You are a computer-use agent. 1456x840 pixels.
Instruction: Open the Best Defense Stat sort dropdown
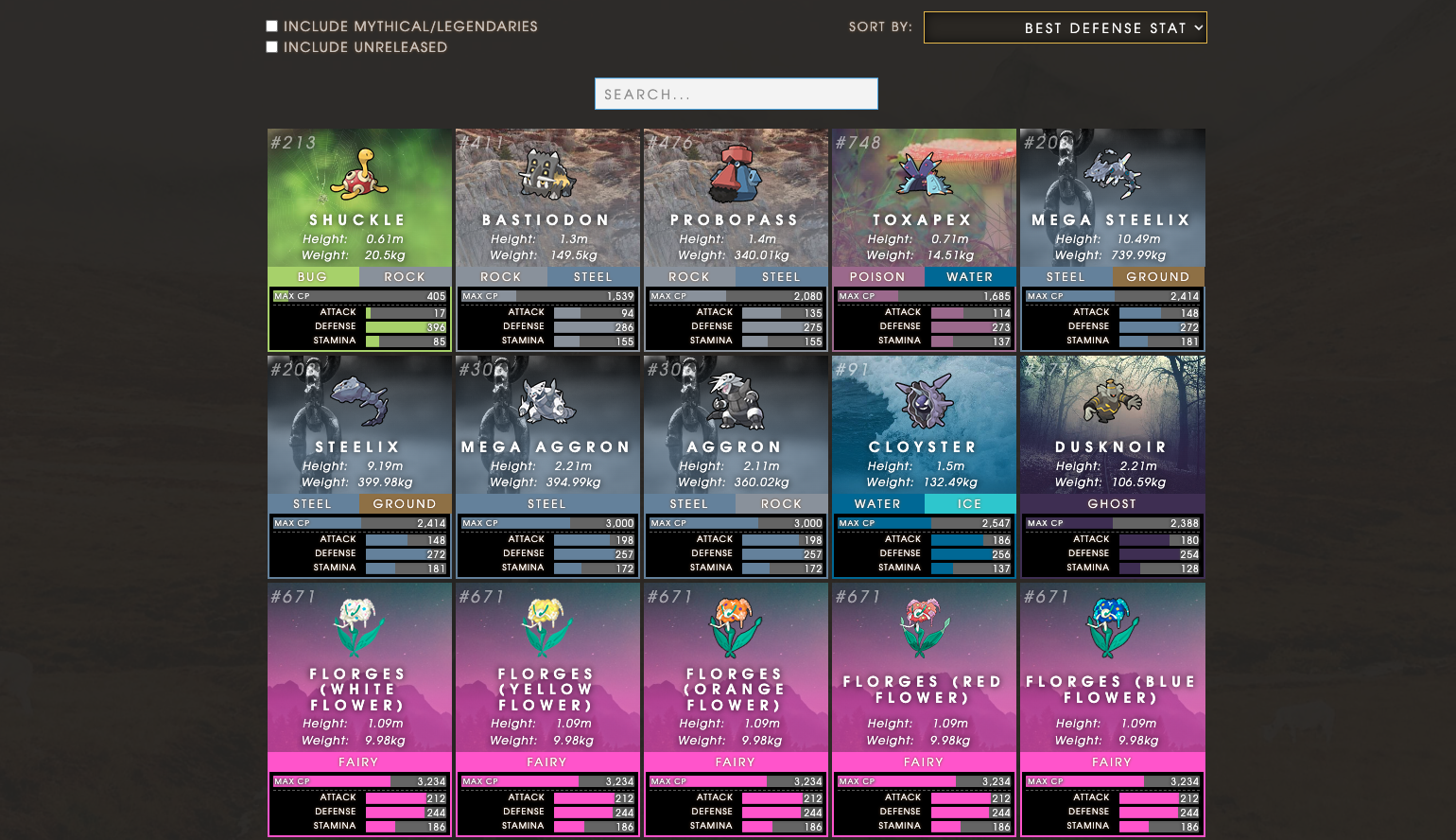tap(1065, 27)
